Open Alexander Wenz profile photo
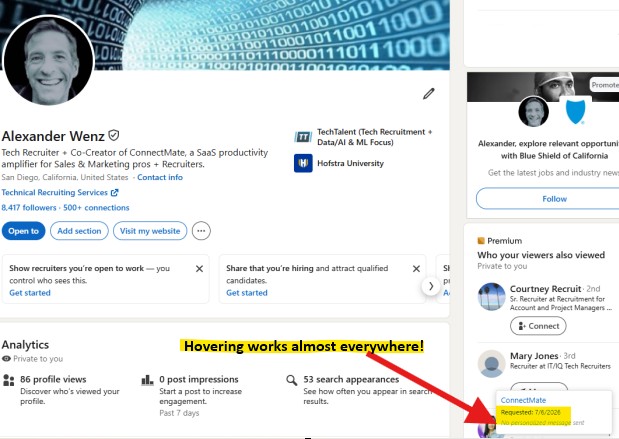Image resolution: width=619 pixels, height=439 pixels. 49,60
